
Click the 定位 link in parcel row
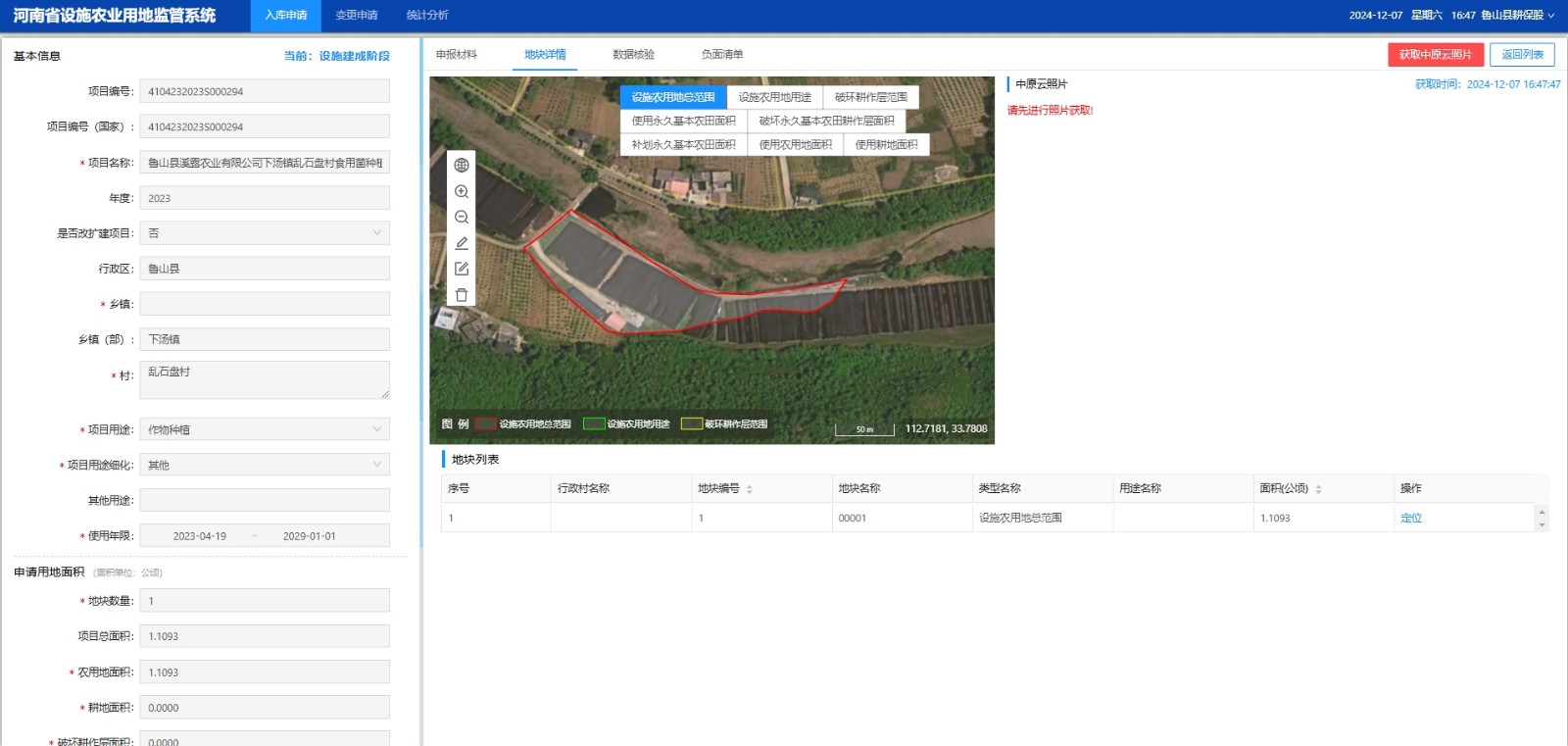(1411, 518)
